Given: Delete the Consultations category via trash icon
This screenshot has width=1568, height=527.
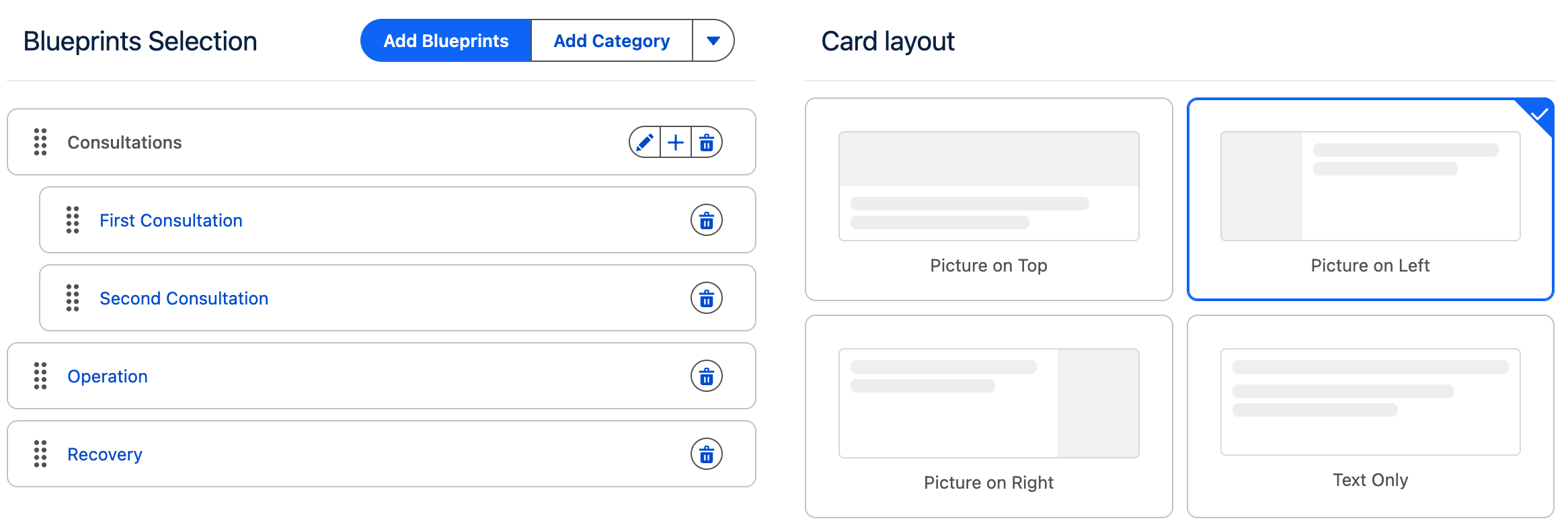Looking at the screenshot, I should 707,143.
